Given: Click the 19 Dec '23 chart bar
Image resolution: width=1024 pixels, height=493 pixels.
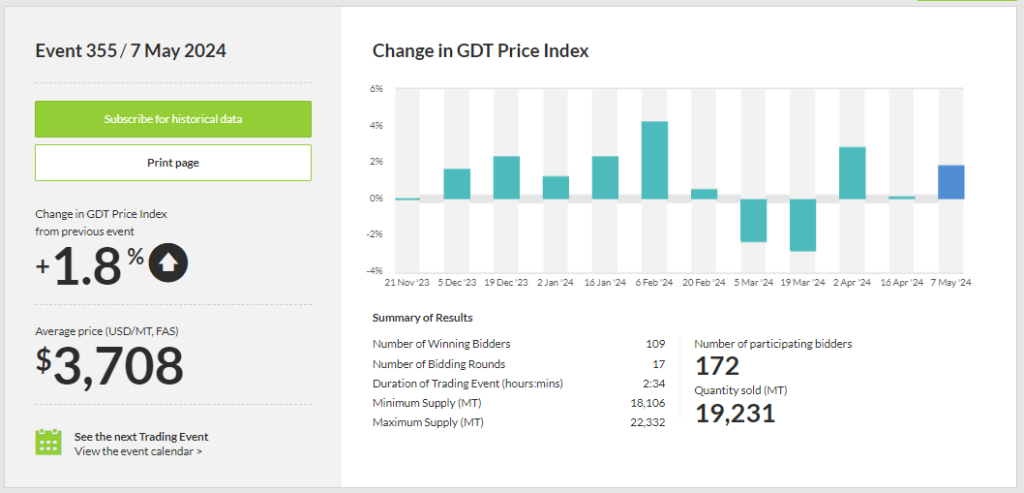Looking at the screenshot, I should tap(506, 178).
